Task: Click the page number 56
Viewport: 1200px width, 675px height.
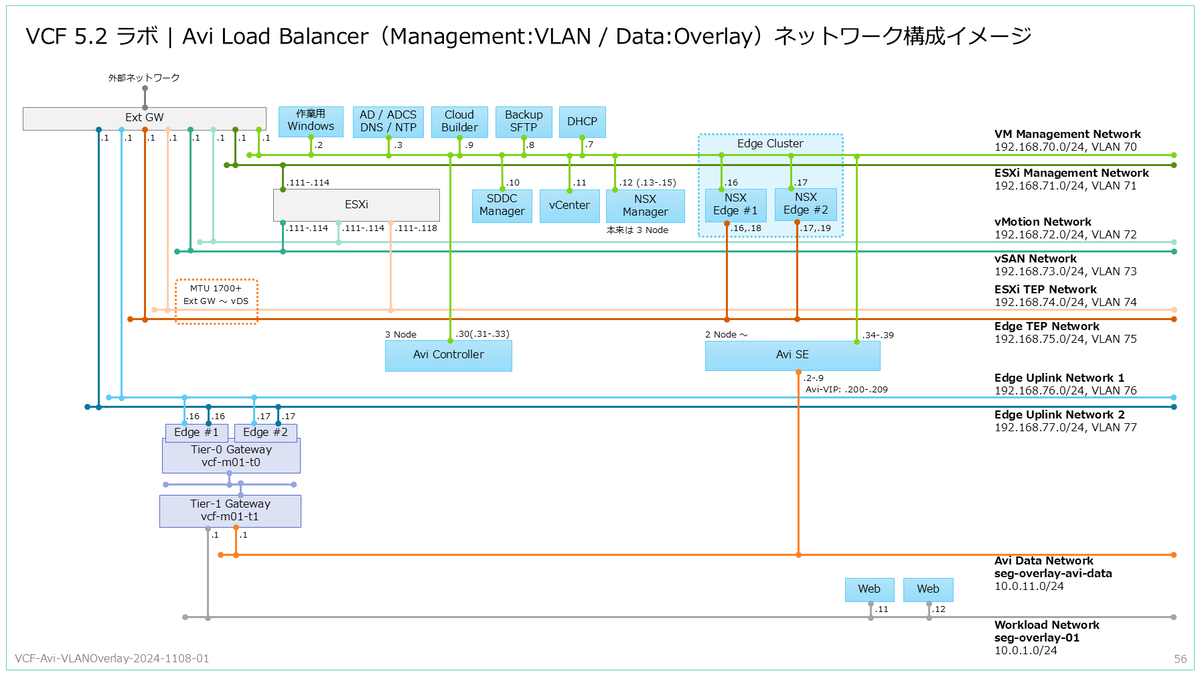Action: pos(1179,660)
